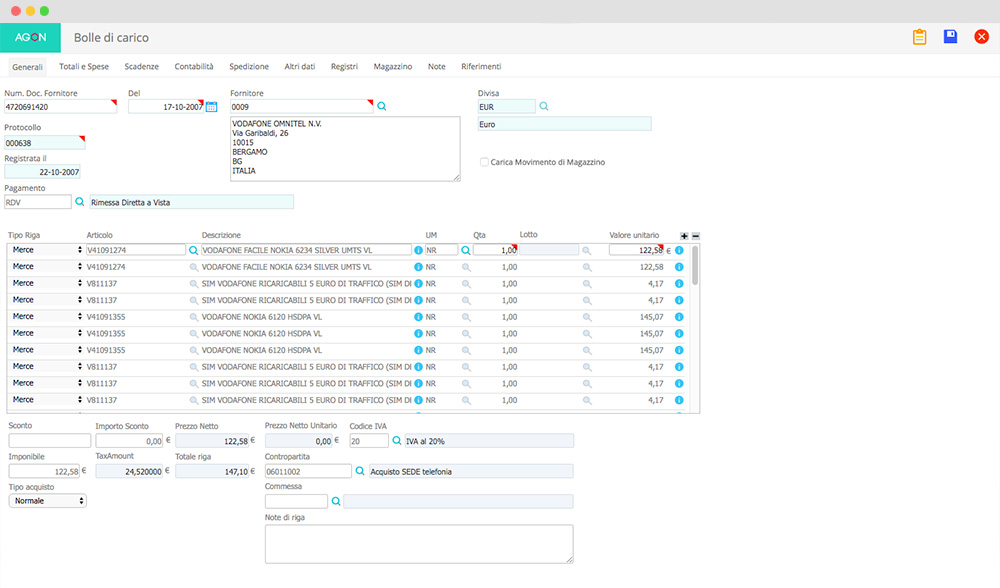The height and width of the screenshot is (588, 1000).
Task: Click the Qta field in first row
Action: tap(496, 250)
